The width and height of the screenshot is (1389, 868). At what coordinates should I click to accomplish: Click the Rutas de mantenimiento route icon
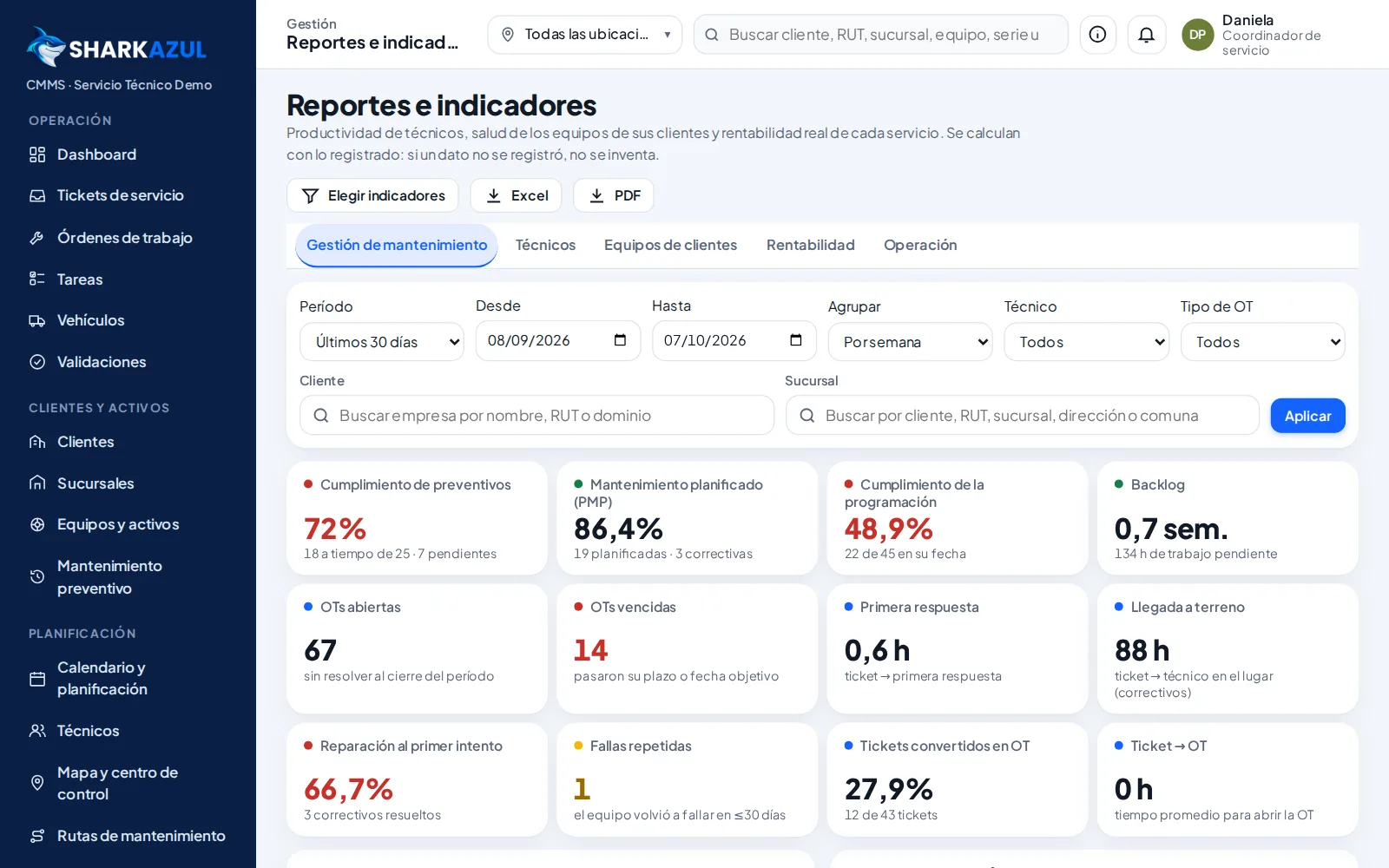(37, 836)
